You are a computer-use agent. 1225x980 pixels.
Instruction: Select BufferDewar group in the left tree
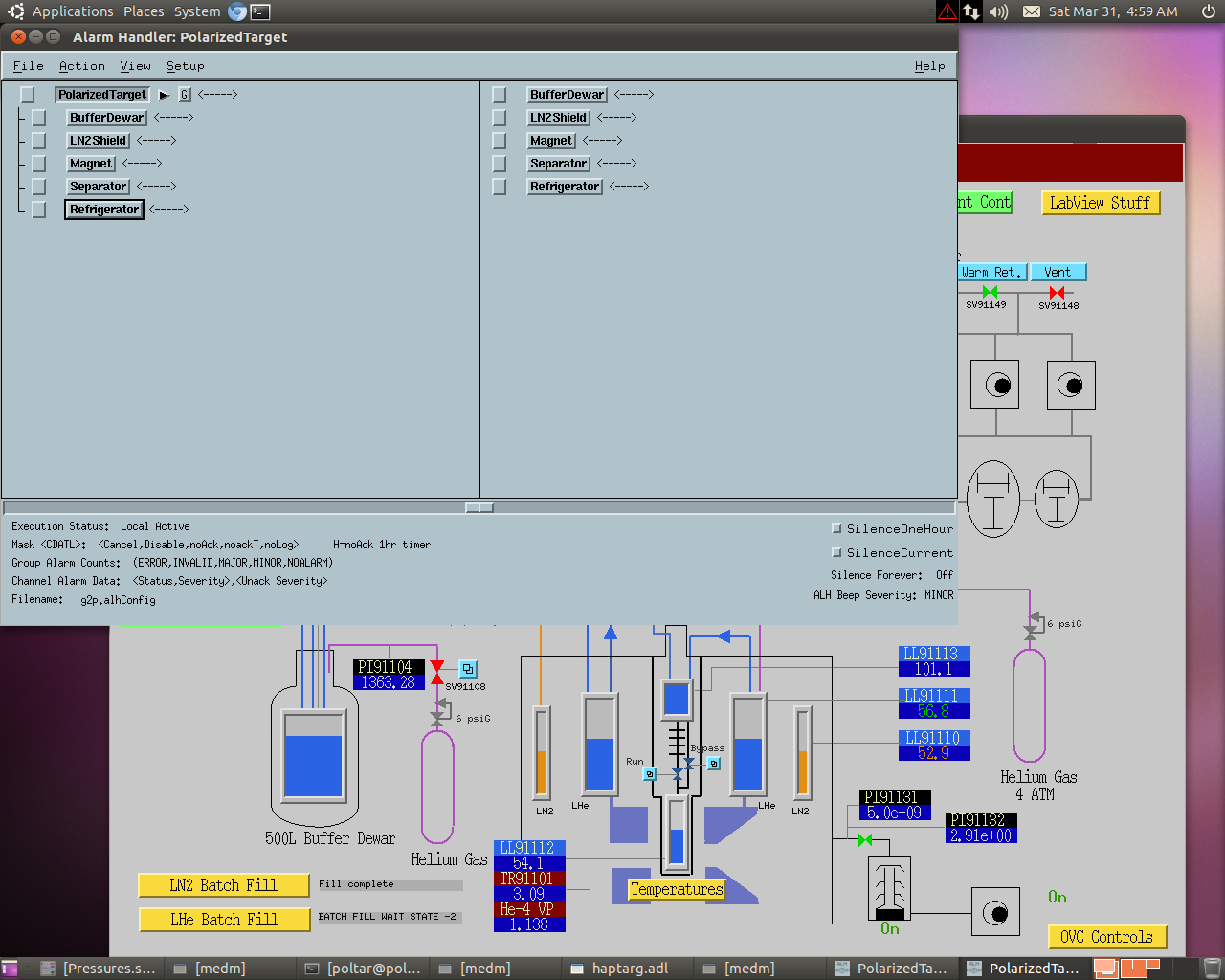[x=106, y=118]
